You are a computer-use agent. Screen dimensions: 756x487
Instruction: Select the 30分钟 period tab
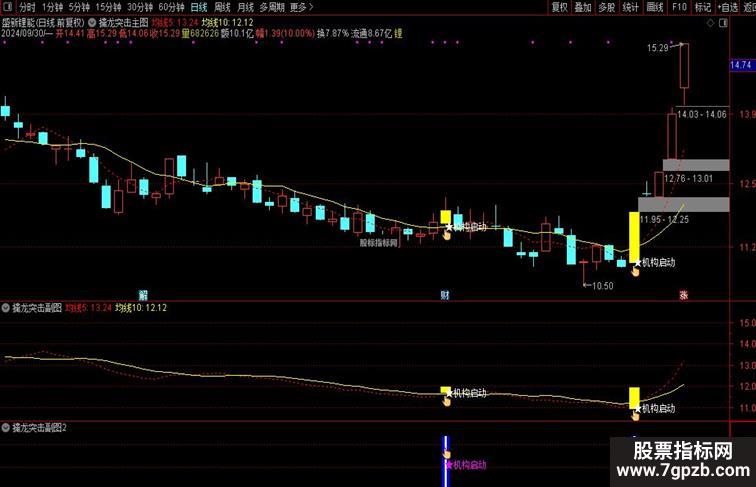(x=140, y=7)
